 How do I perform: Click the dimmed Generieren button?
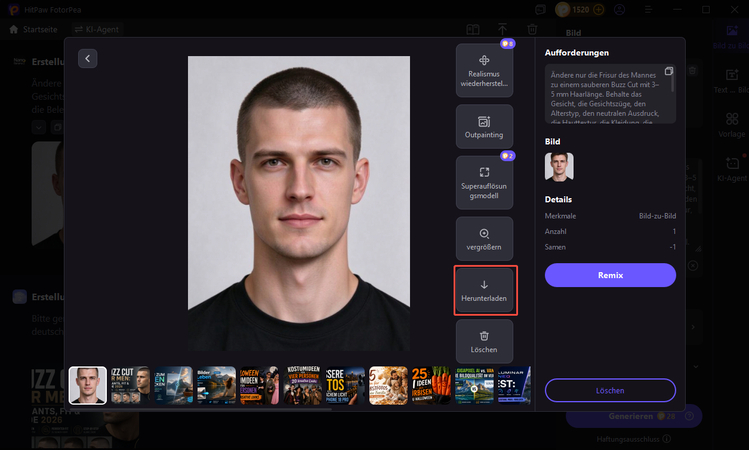[634, 416]
